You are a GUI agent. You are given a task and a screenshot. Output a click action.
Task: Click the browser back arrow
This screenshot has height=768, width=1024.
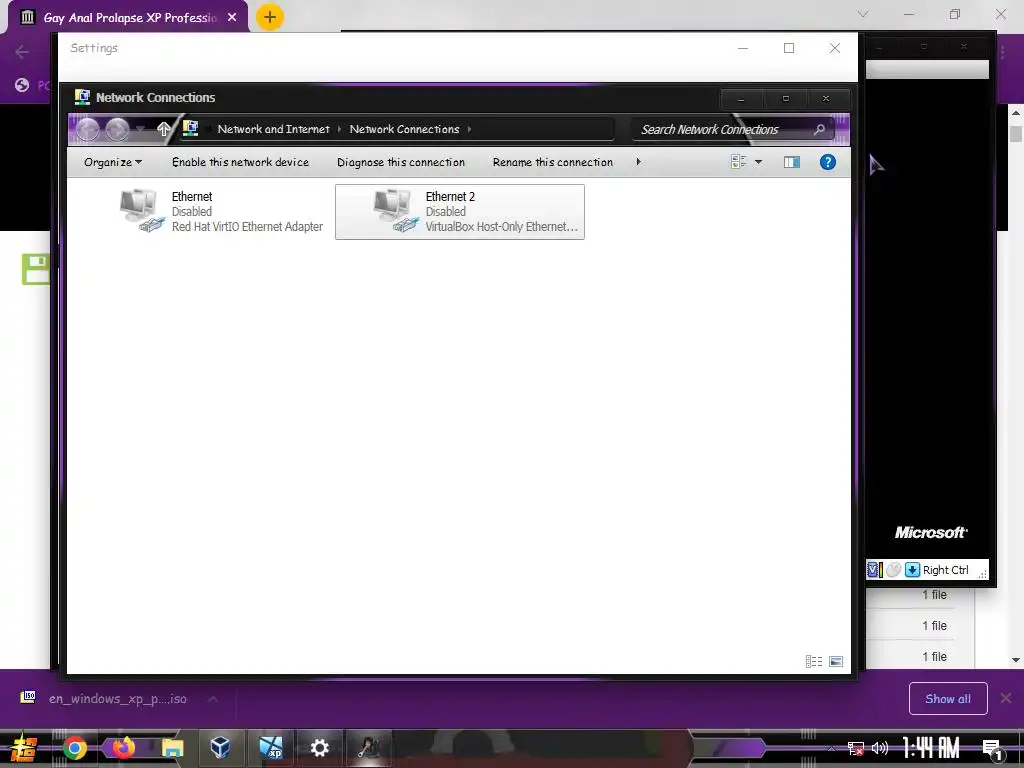22,52
